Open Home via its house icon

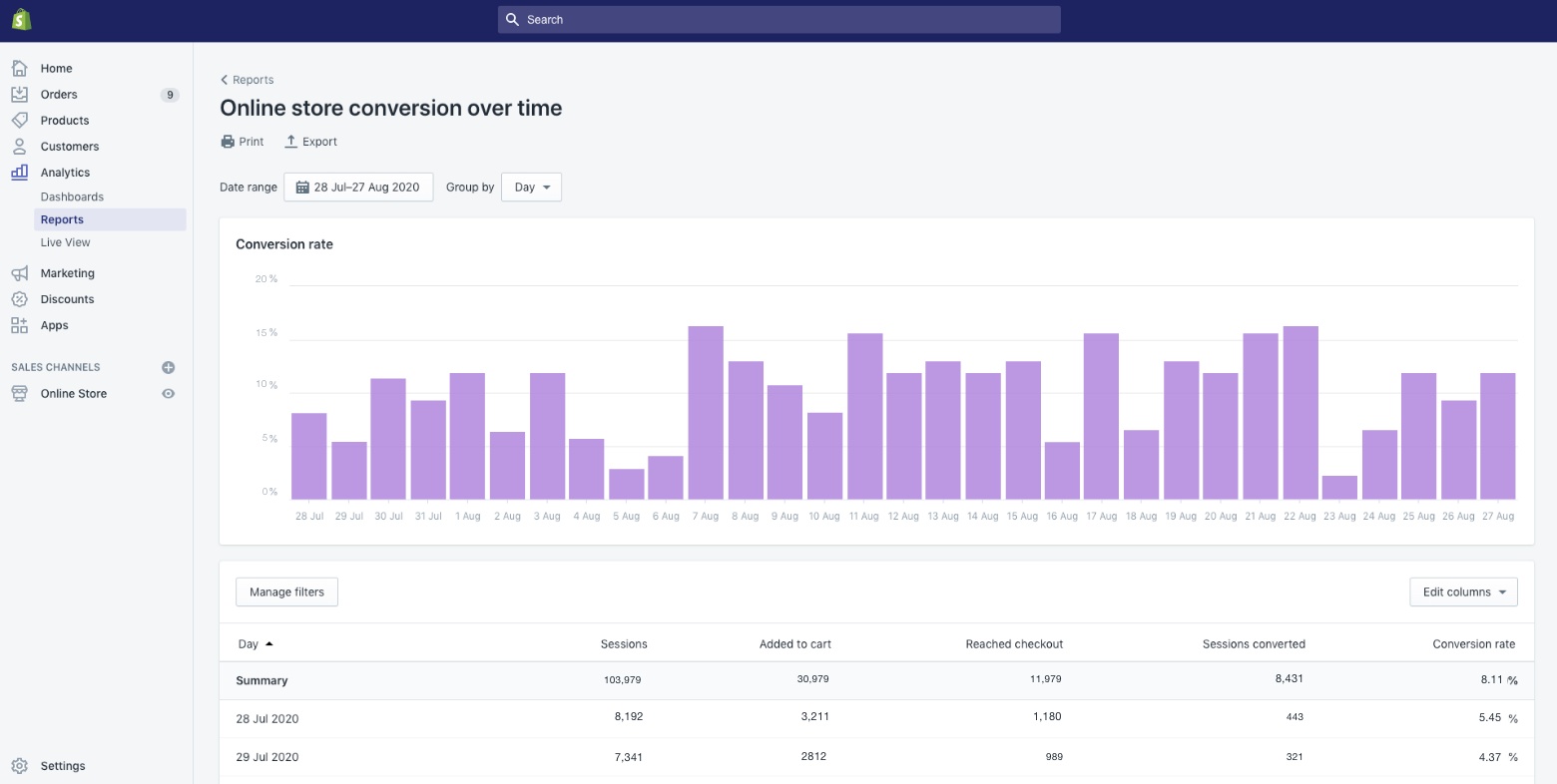click(19, 68)
